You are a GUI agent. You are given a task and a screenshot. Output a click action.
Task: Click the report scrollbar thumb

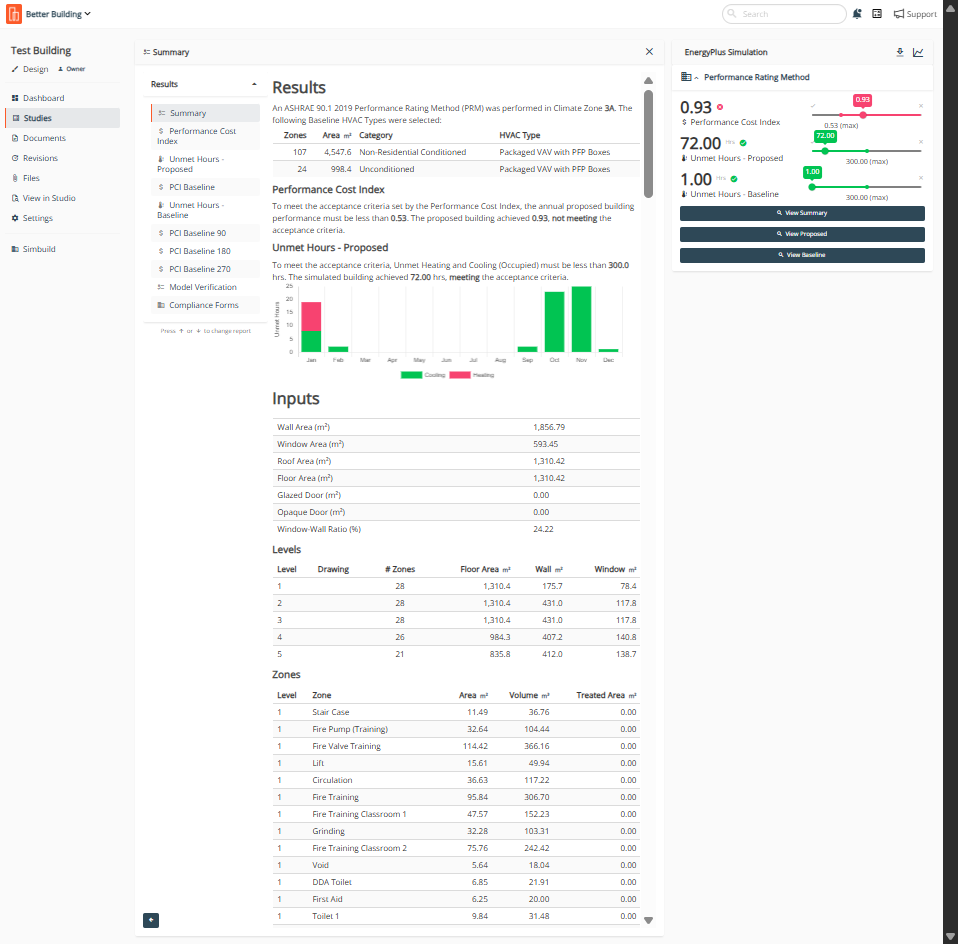coord(648,144)
